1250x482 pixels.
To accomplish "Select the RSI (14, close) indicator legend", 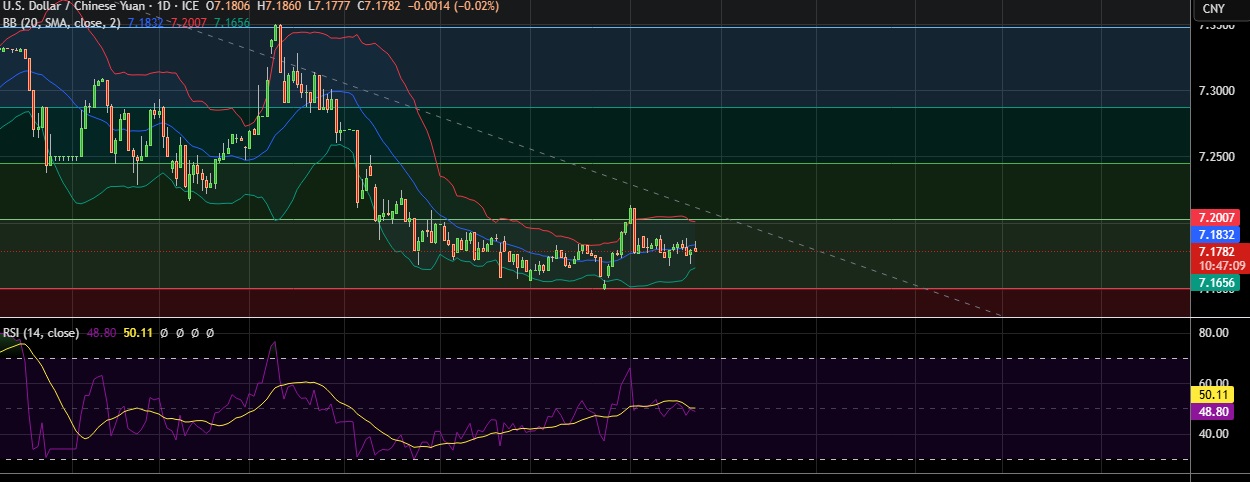I will pyautogui.click(x=40, y=332).
